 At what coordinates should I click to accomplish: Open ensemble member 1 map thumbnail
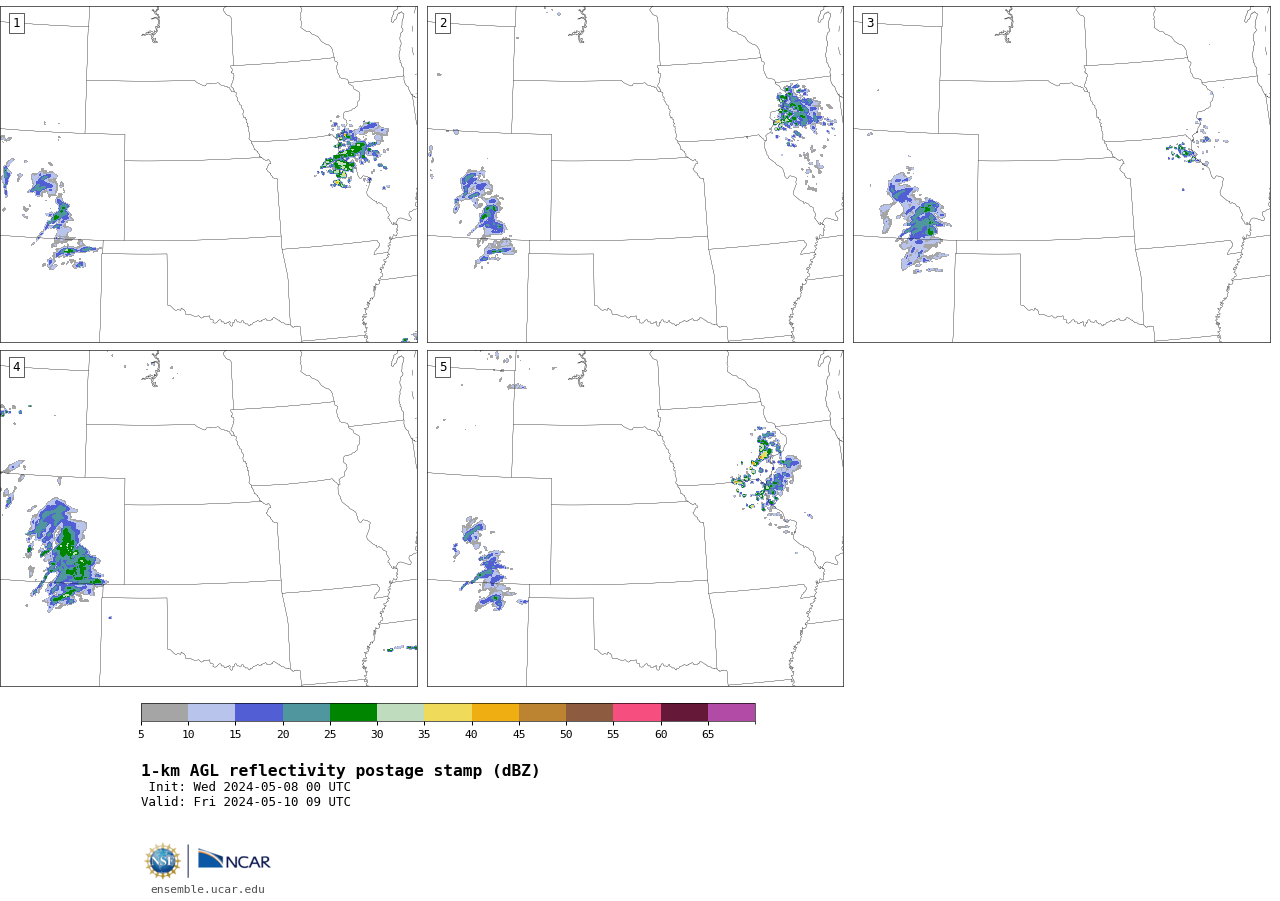tap(208, 174)
